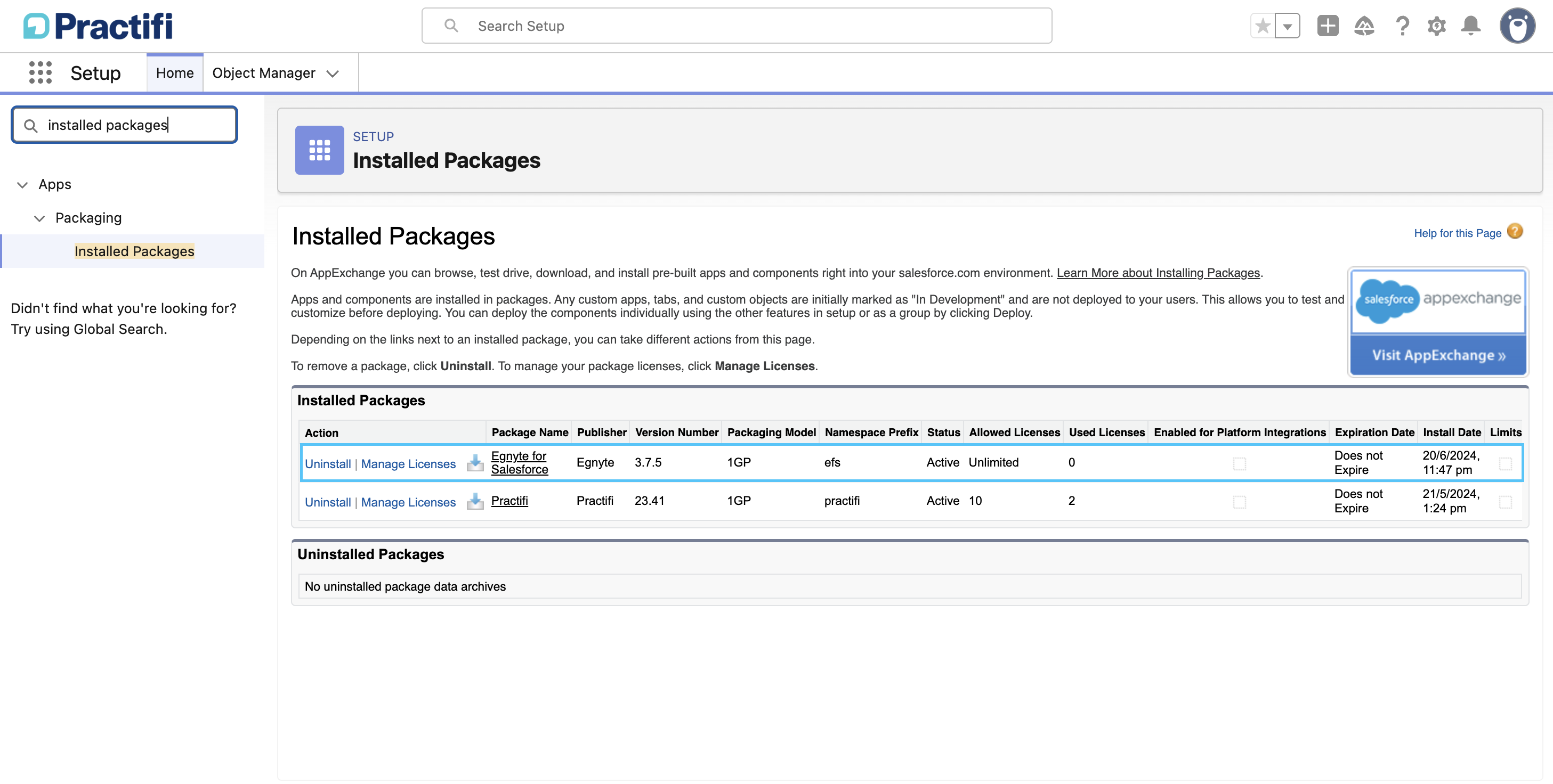Click the Unlimited allowed licenses cell
Image resolution: width=1553 pixels, height=784 pixels.
[x=993, y=463]
